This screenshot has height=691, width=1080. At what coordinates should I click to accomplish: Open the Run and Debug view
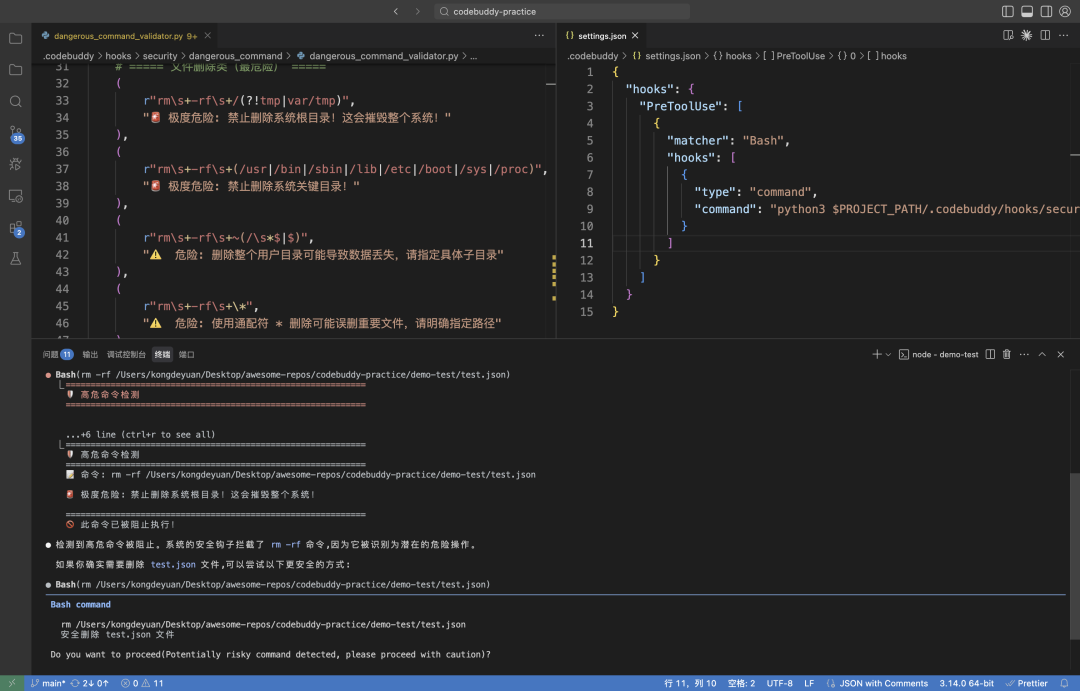pyautogui.click(x=15, y=164)
